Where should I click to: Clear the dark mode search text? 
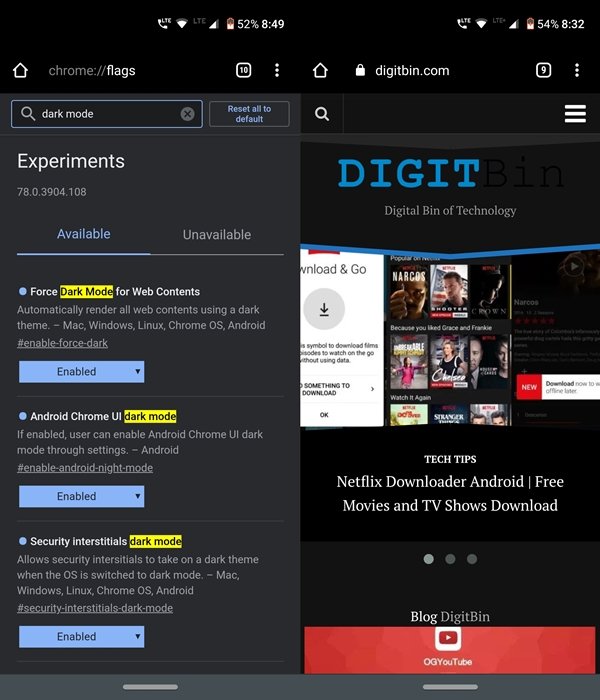[188, 114]
